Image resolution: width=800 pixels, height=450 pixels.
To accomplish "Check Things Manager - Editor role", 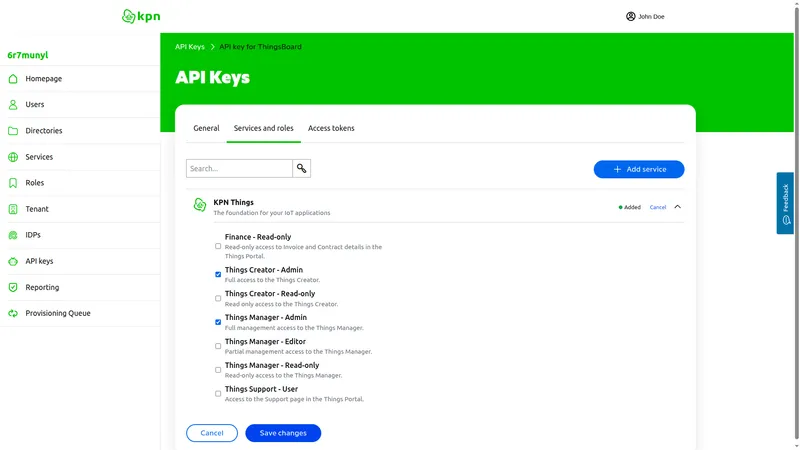I will pos(218,346).
